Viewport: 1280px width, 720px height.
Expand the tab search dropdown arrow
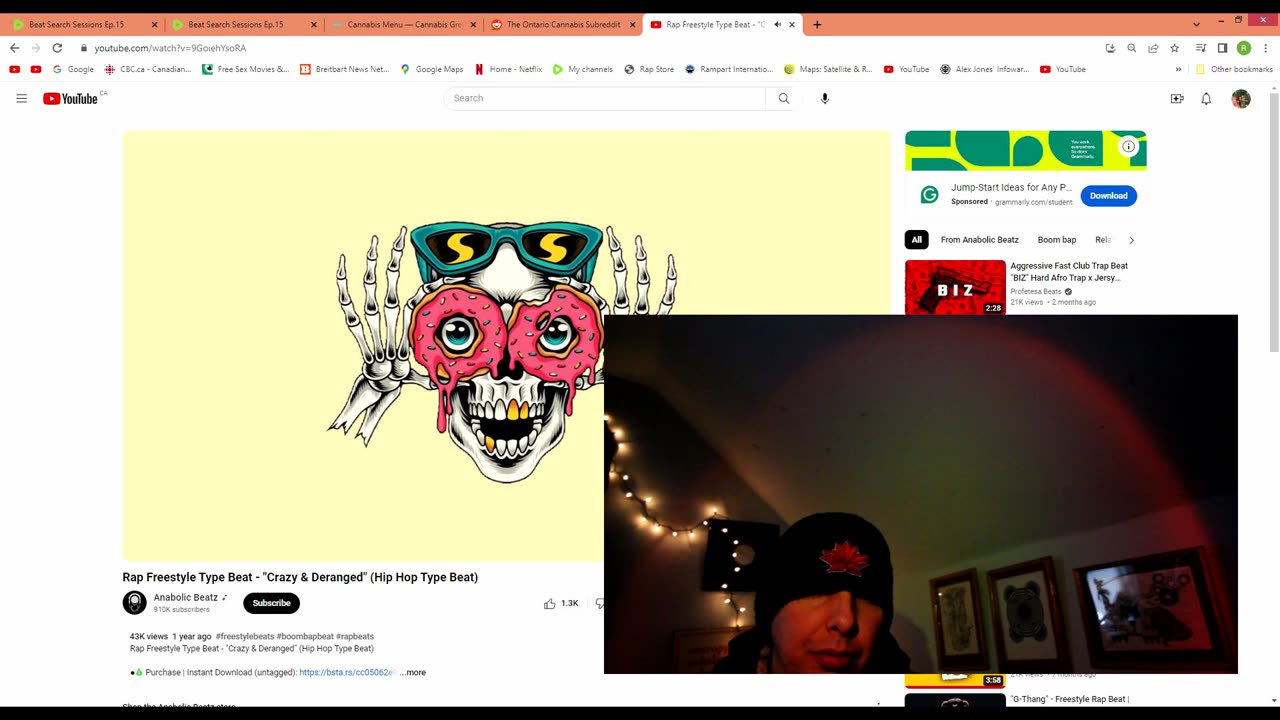pos(1196,24)
